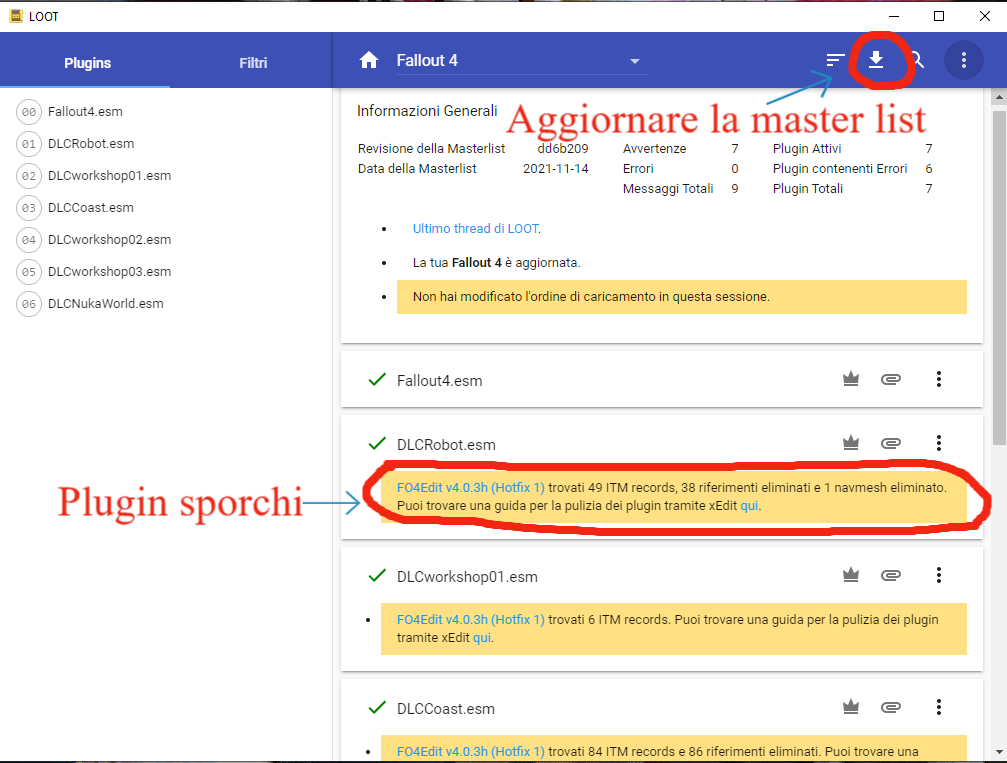Open three-dot menu for DLCCoast.esm card

click(x=939, y=707)
